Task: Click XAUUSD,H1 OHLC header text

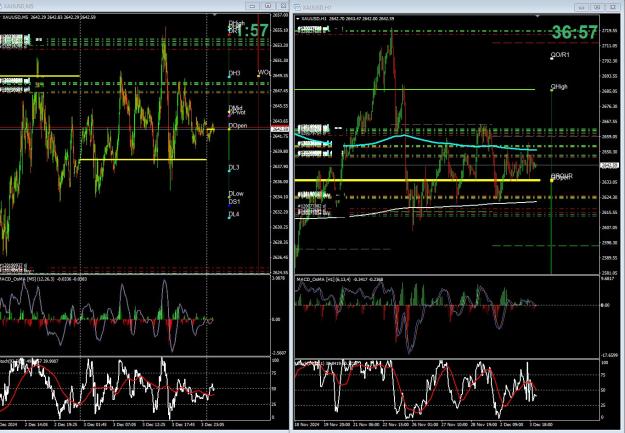Action: 348,19
